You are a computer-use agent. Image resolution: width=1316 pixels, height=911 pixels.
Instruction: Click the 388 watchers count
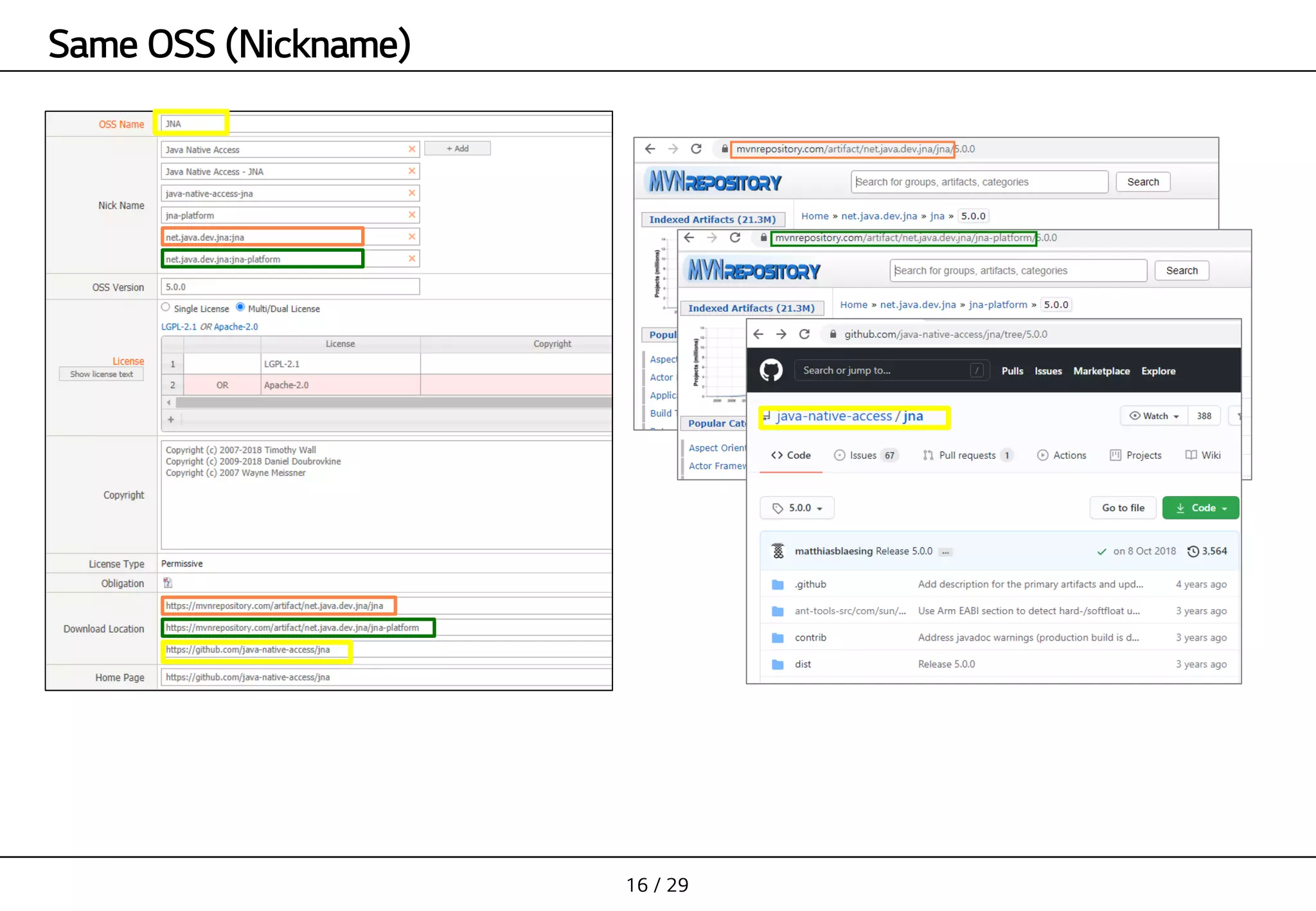coord(1204,416)
